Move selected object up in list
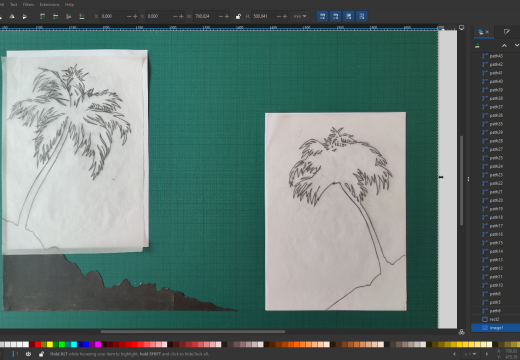Image resolution: width=520 pixels, height=360 pixels. pos(504,46)
